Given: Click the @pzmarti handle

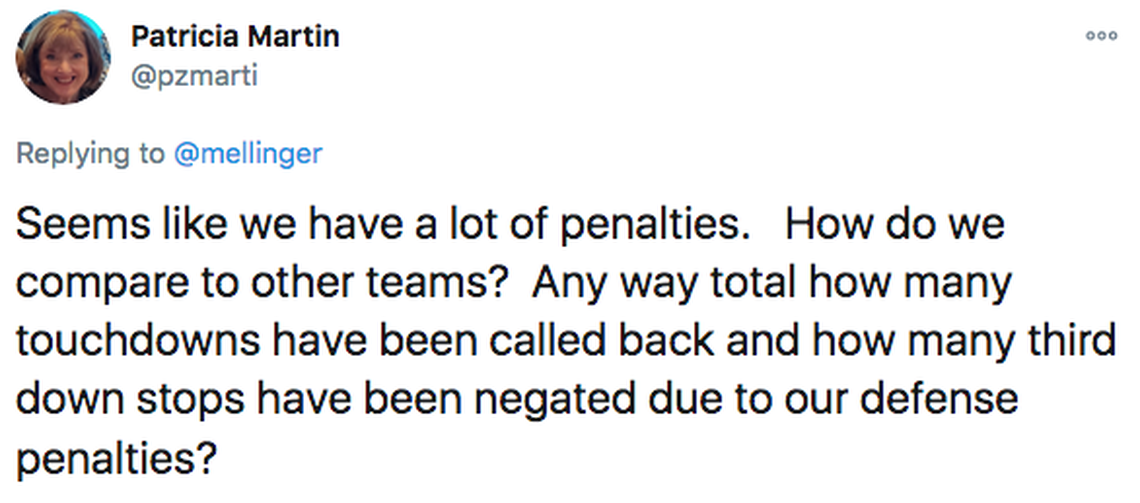Looking at the screenshot, I should click(x=195, y=75).
